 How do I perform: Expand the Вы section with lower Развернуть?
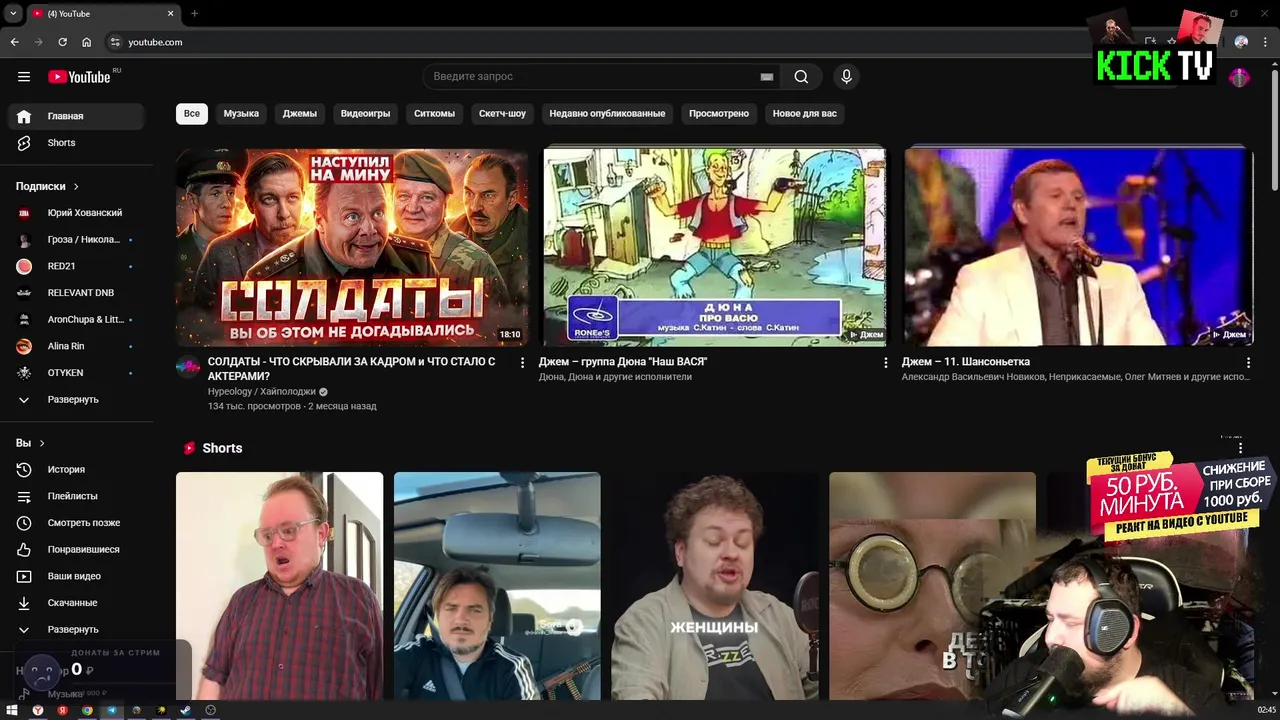click(x=76, y=629)
